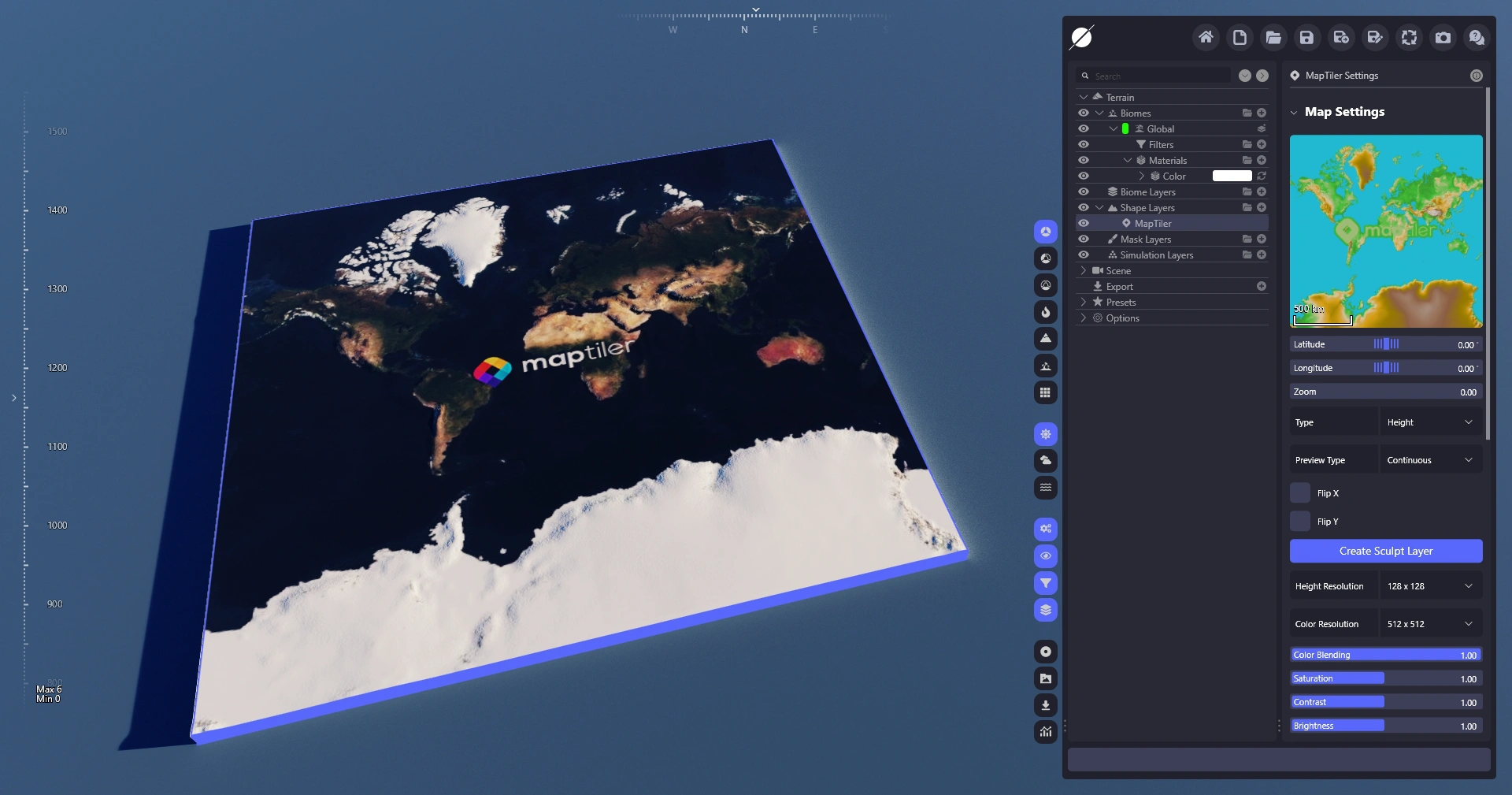Click the Save As icon with arrow

pos(1341,37)
